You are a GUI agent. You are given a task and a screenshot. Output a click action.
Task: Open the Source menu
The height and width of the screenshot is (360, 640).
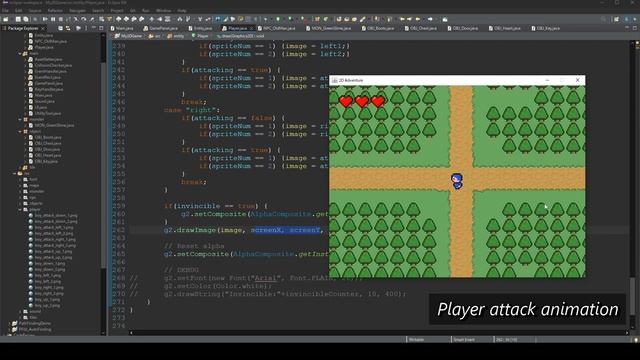(35, 11)
